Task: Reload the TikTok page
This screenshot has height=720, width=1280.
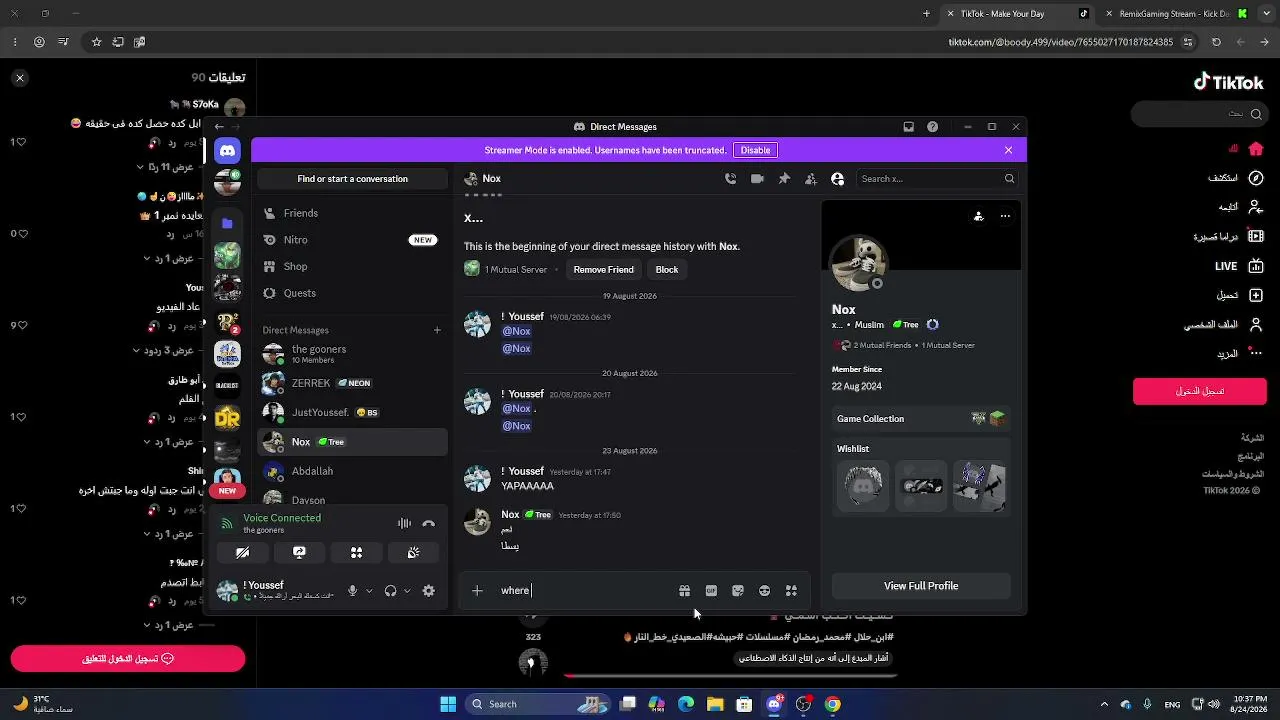Action: 1216,42
